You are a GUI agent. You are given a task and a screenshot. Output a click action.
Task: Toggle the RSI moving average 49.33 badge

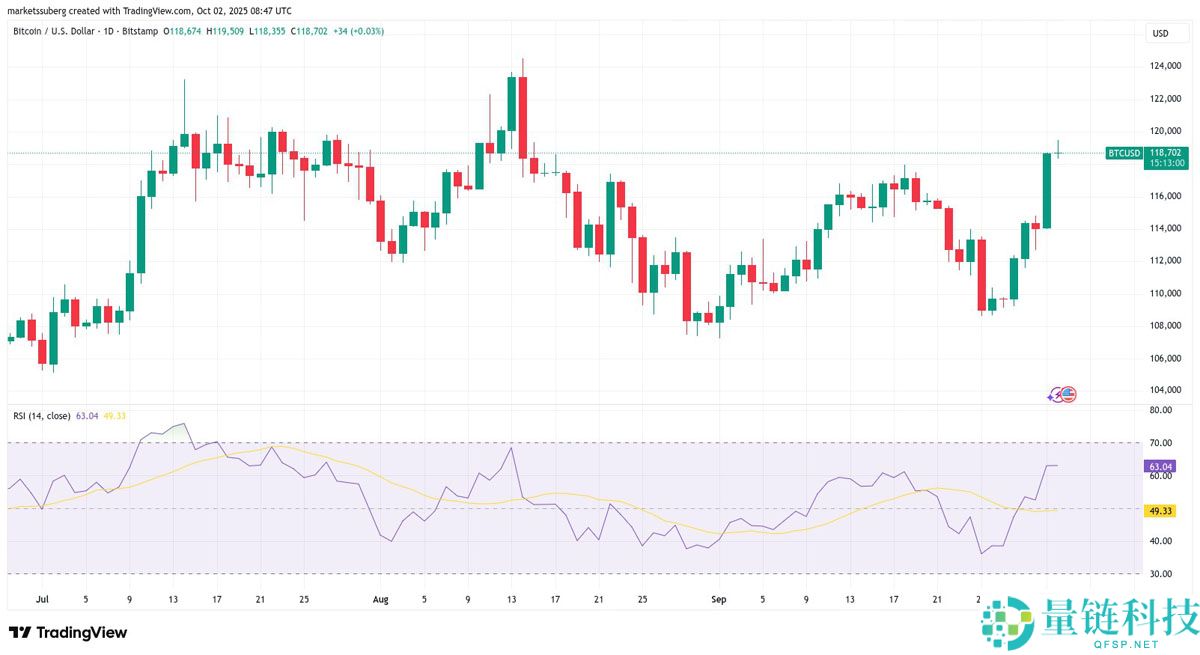pyautogui.click(x=1160, y=510)
